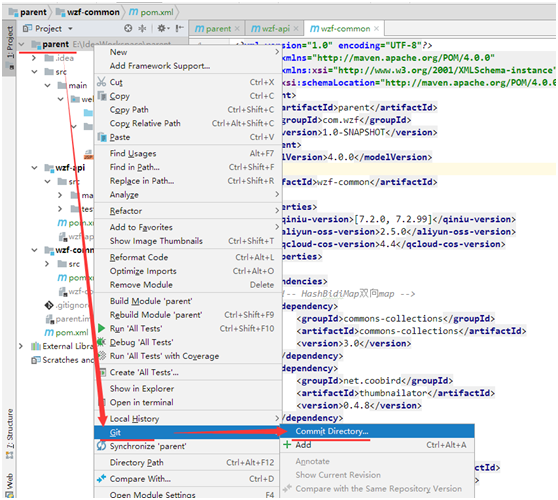Viewport: 558px width, 500px height.
Task: Click the External Libraries icon
Action: (36, 346)
